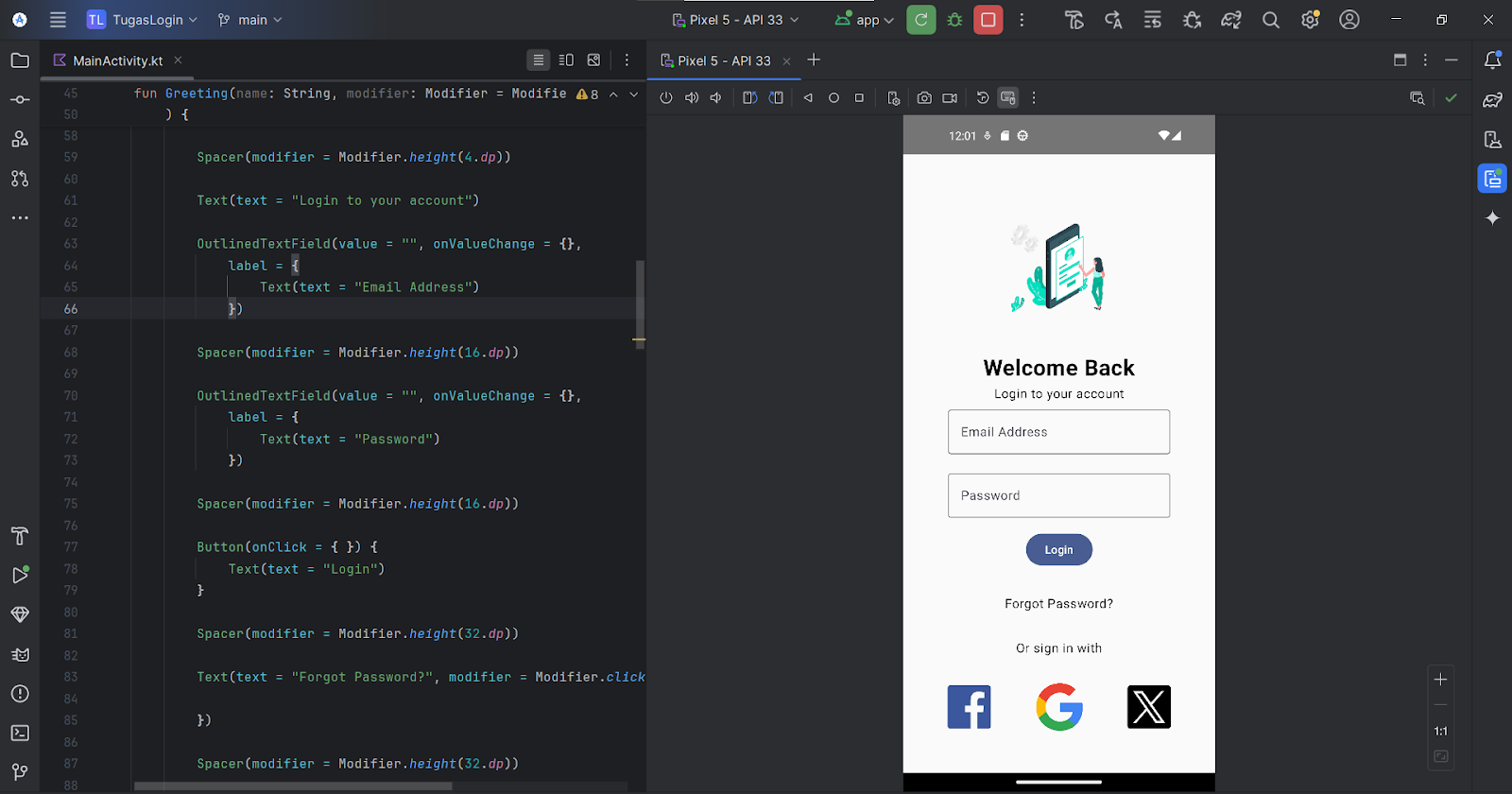The height and width of the screenshot is (794, 1512).
Task: Click the Debug app bug icon
Action: pyautogui.click(x=955, y=20)
